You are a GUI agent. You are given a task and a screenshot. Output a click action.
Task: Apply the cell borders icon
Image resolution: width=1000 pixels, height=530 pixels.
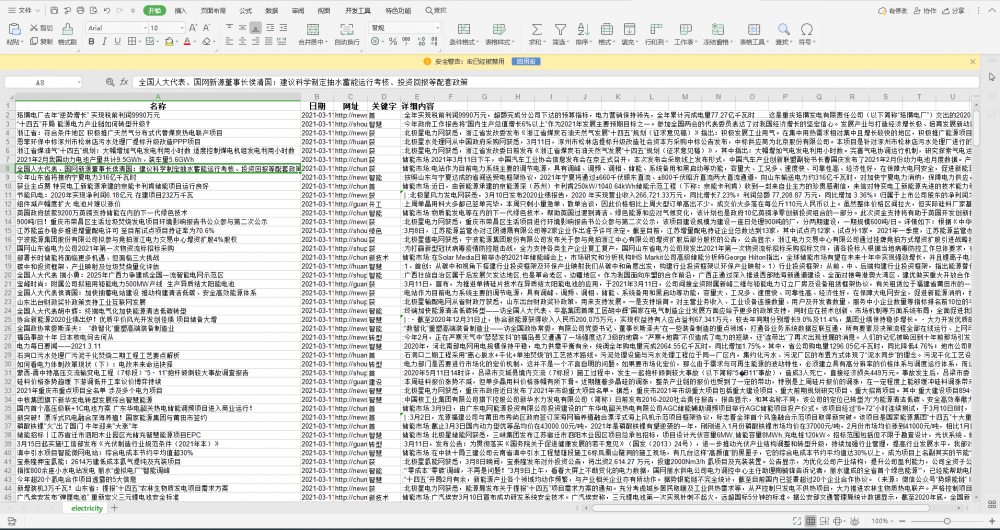[131, 42]
